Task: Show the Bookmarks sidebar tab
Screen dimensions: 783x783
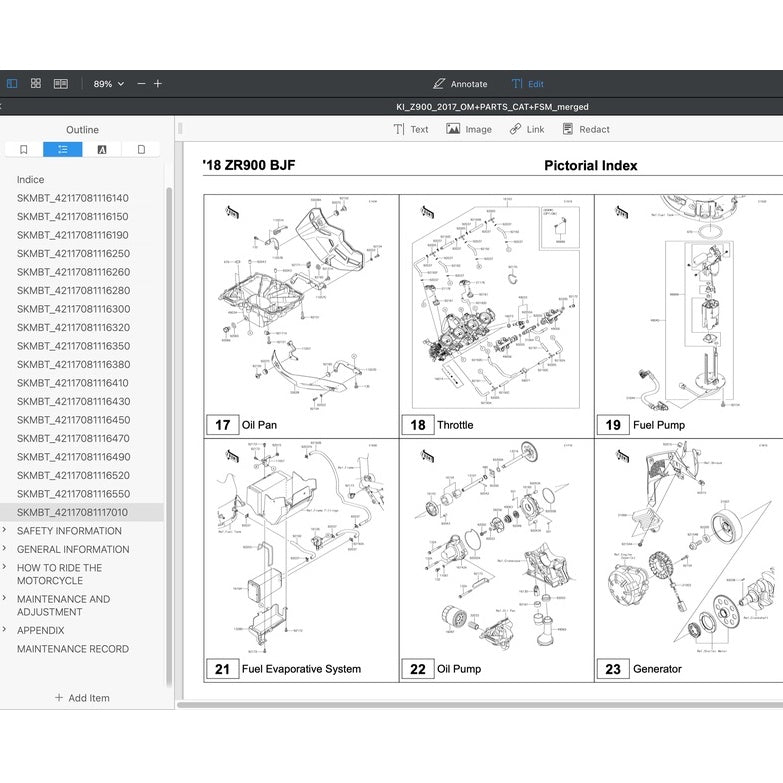Action: click(24, 149)
